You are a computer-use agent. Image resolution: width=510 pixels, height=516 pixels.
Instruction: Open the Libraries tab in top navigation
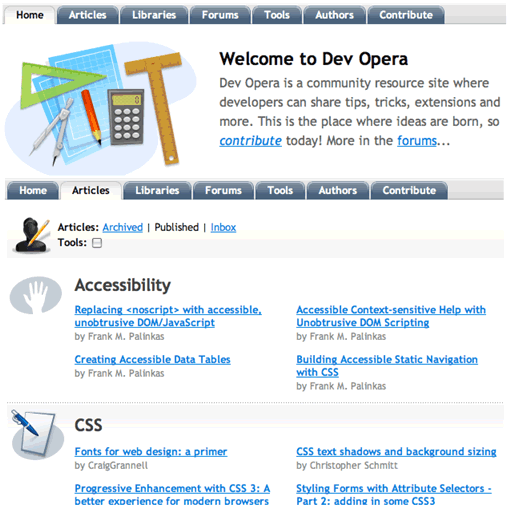point(154,15)
